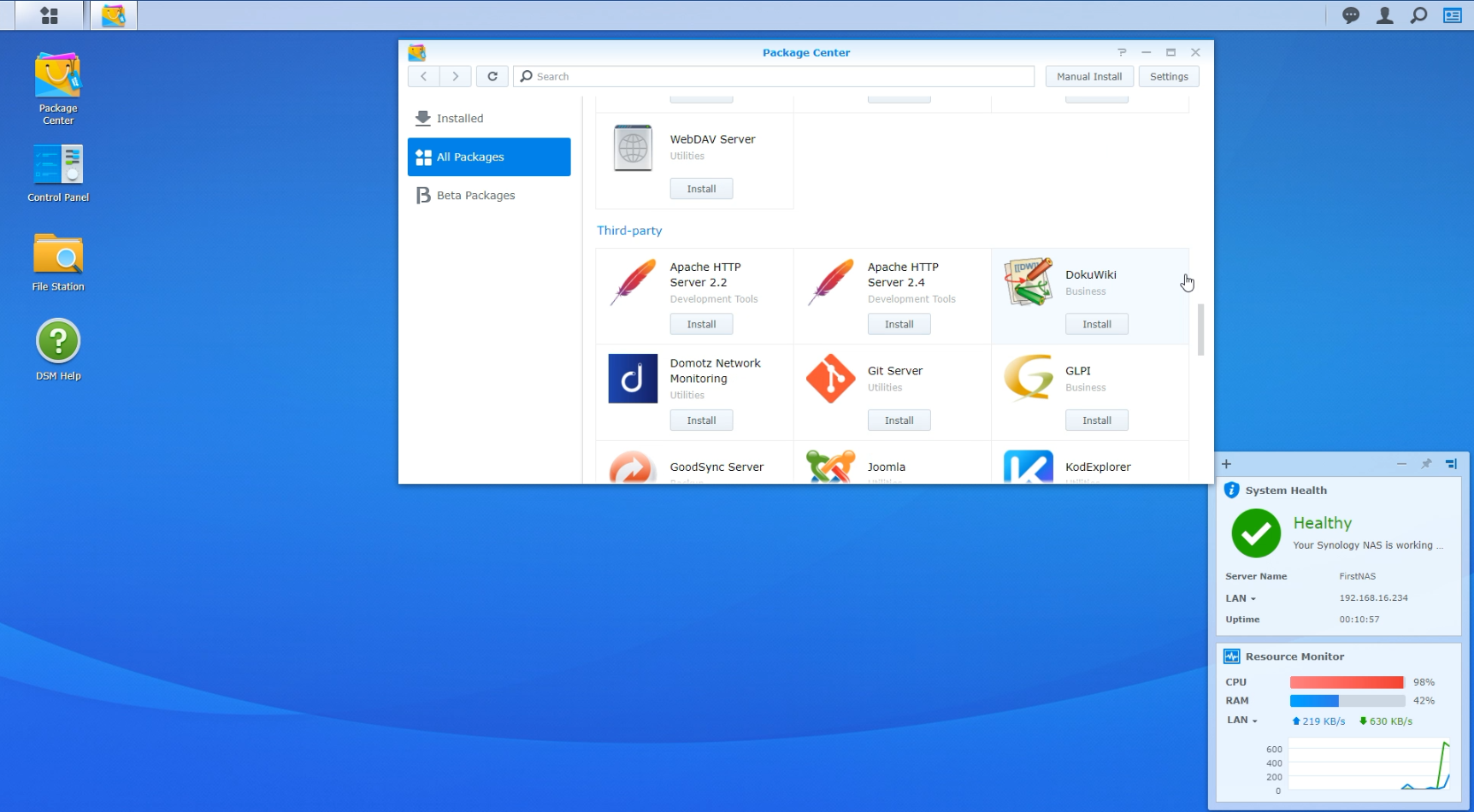Click the IP address 192.168.16.234
The width and height of the screenshot is (1474, 812).
(1374, 598)
